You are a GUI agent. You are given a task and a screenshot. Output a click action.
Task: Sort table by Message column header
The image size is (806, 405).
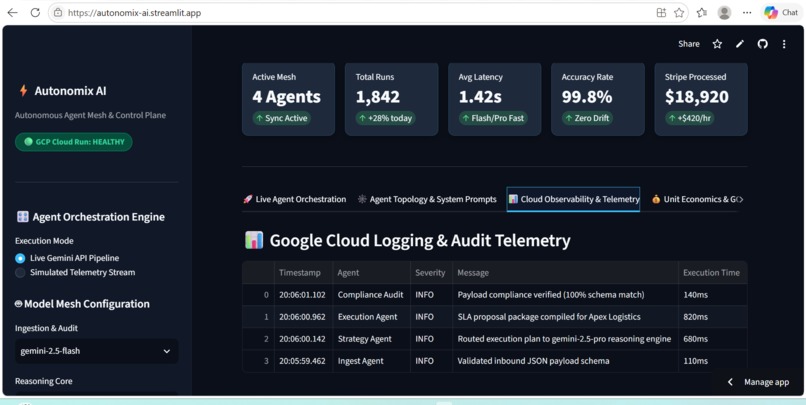coord(565,272)
